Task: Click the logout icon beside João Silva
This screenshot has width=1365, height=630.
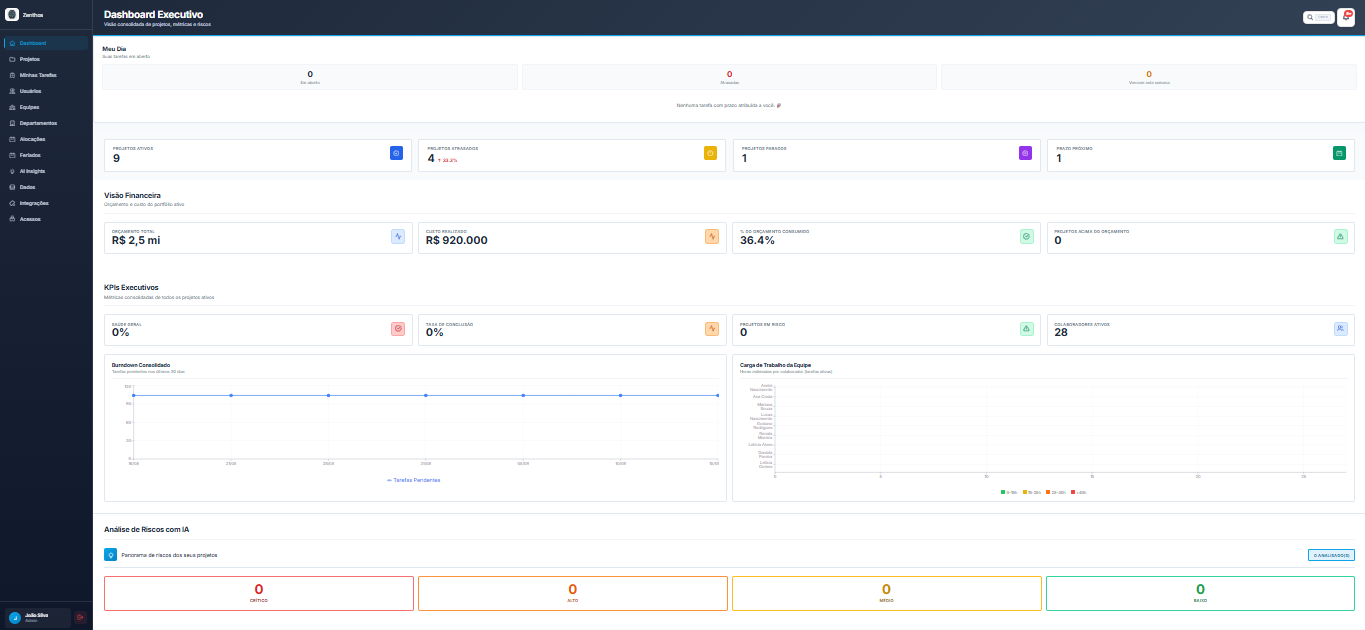Action: point(80,618)
